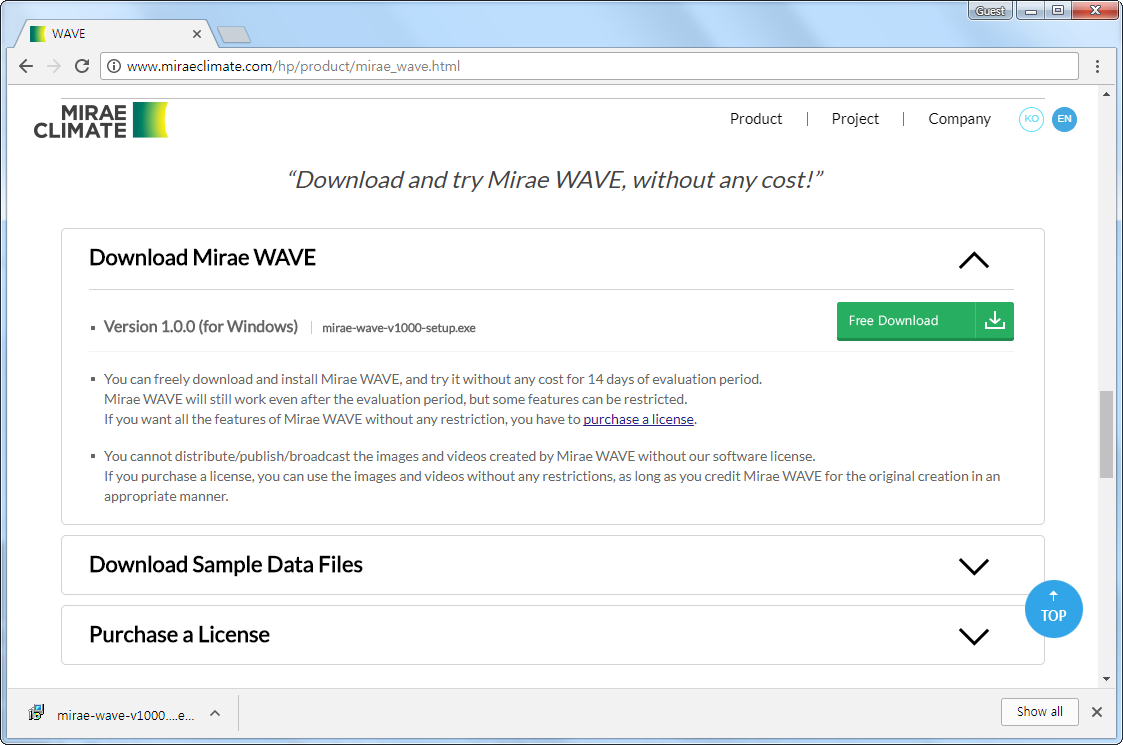Viewport: 1123px width, 745px height.
Task: Open the Company menu
Action: pos(959,119)
